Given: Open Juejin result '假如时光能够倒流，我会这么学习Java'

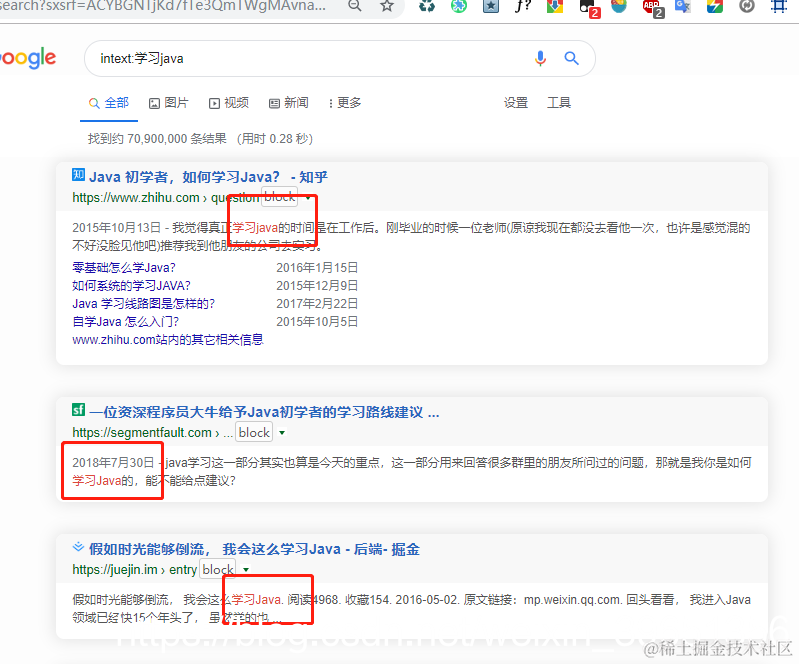Looking at the screenshot, I should (254, 549).
